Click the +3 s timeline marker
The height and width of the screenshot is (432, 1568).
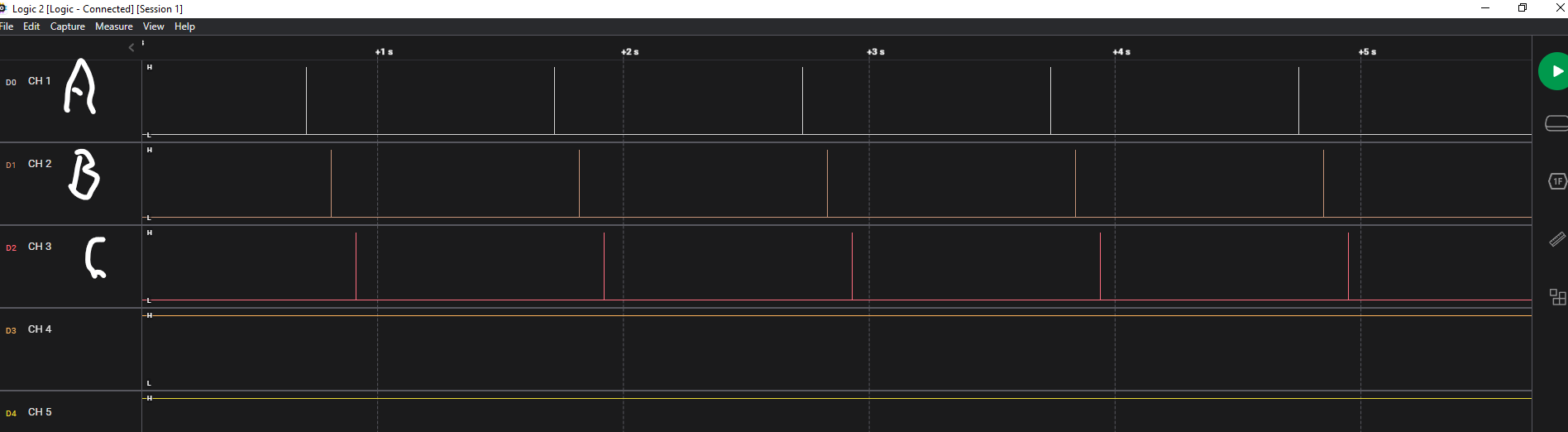pos(875,51)
